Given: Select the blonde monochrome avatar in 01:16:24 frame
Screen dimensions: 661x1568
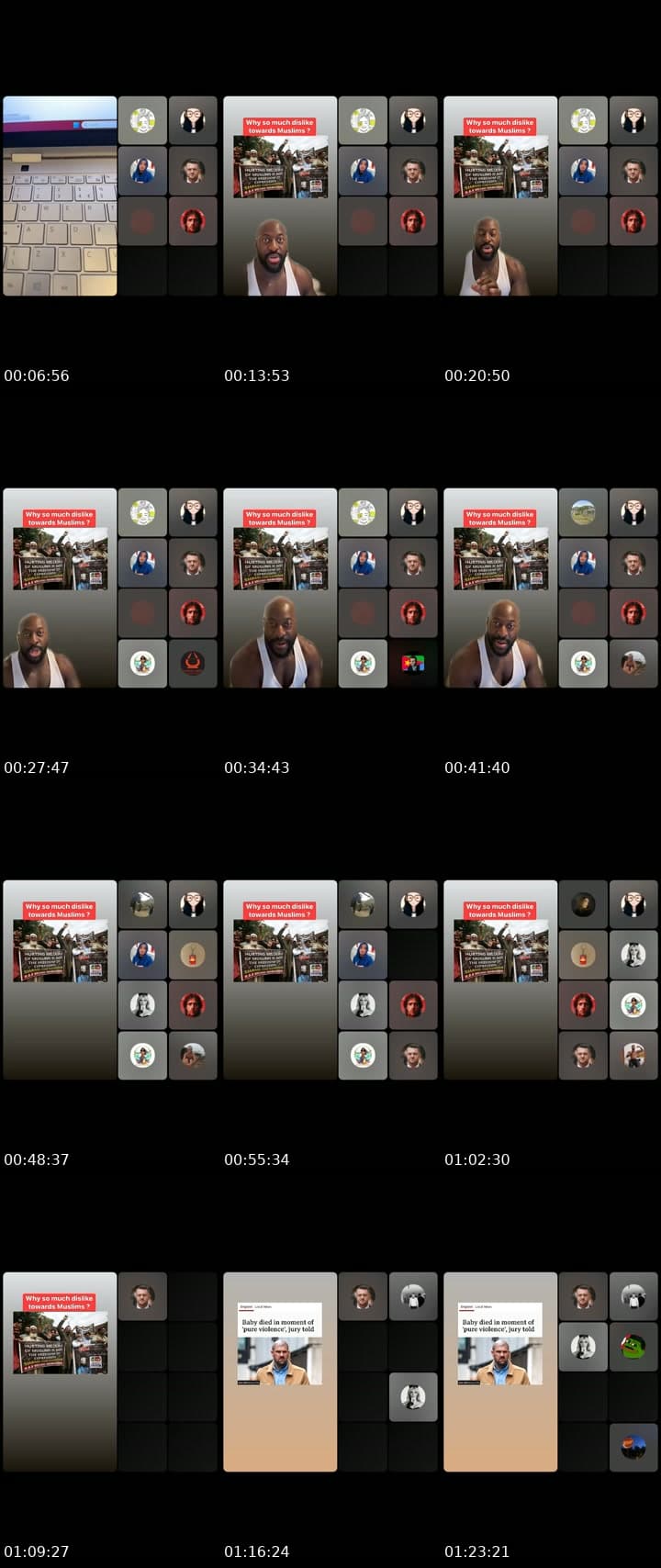Looking at the screenshot, I should [x=413, y=1397].
